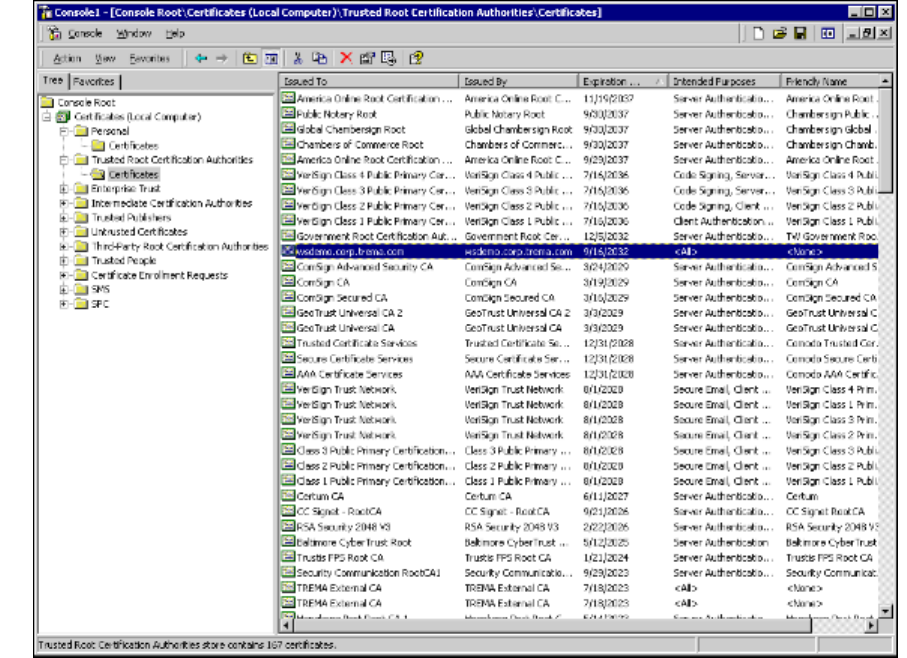Expand the Untrusted Certificates node
Screen dimensions: 907x658
tap(64, 232)
